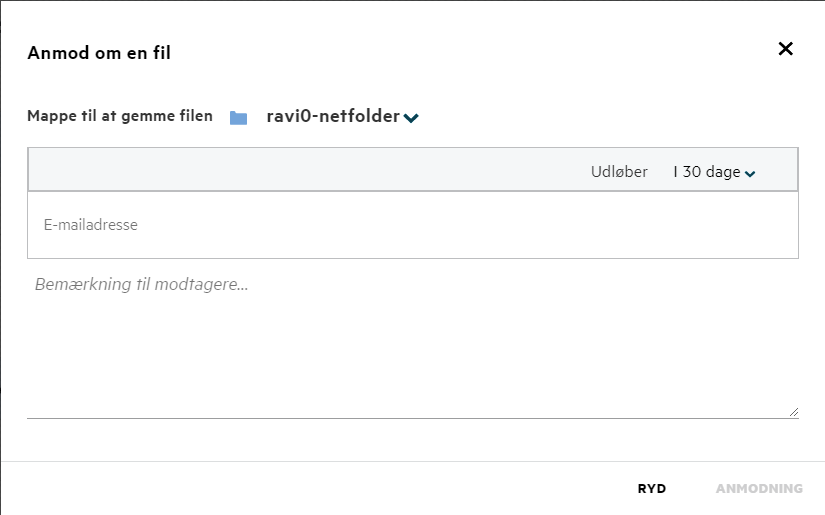Expand the chevron beside ravi0-netfolder
825x515 pixels.
coord(411,118)
